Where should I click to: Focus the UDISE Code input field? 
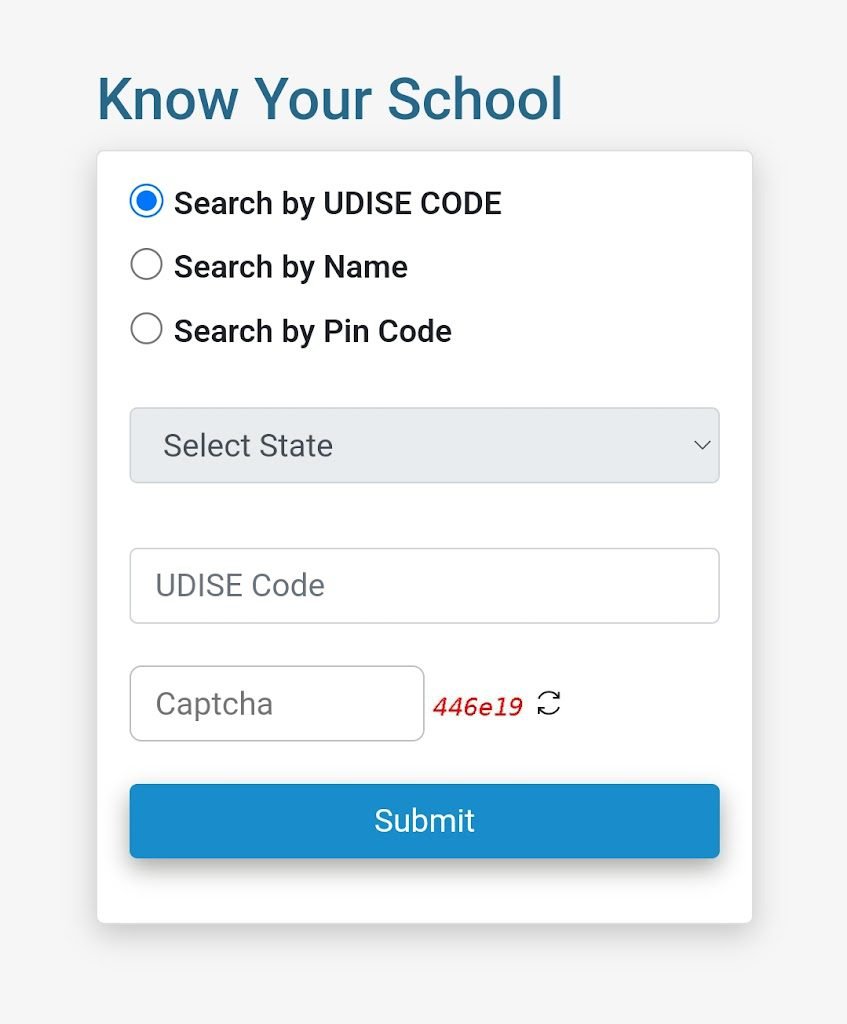click(424, 586)
